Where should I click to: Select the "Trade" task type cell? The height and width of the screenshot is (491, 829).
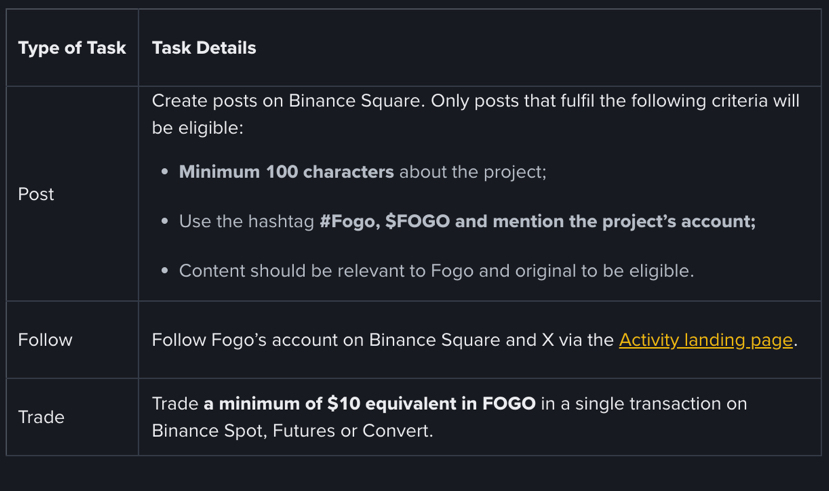click(41, 417)
